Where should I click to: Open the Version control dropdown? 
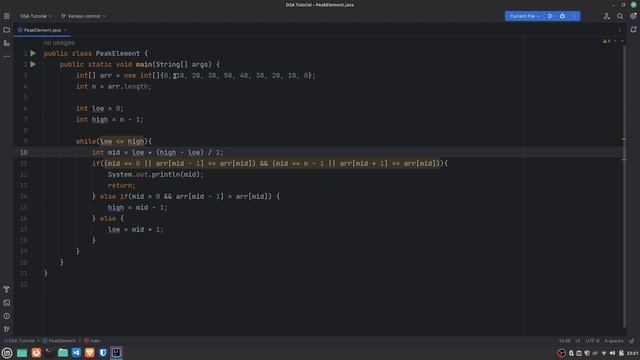pyautogui.click(x=83, y=16)
